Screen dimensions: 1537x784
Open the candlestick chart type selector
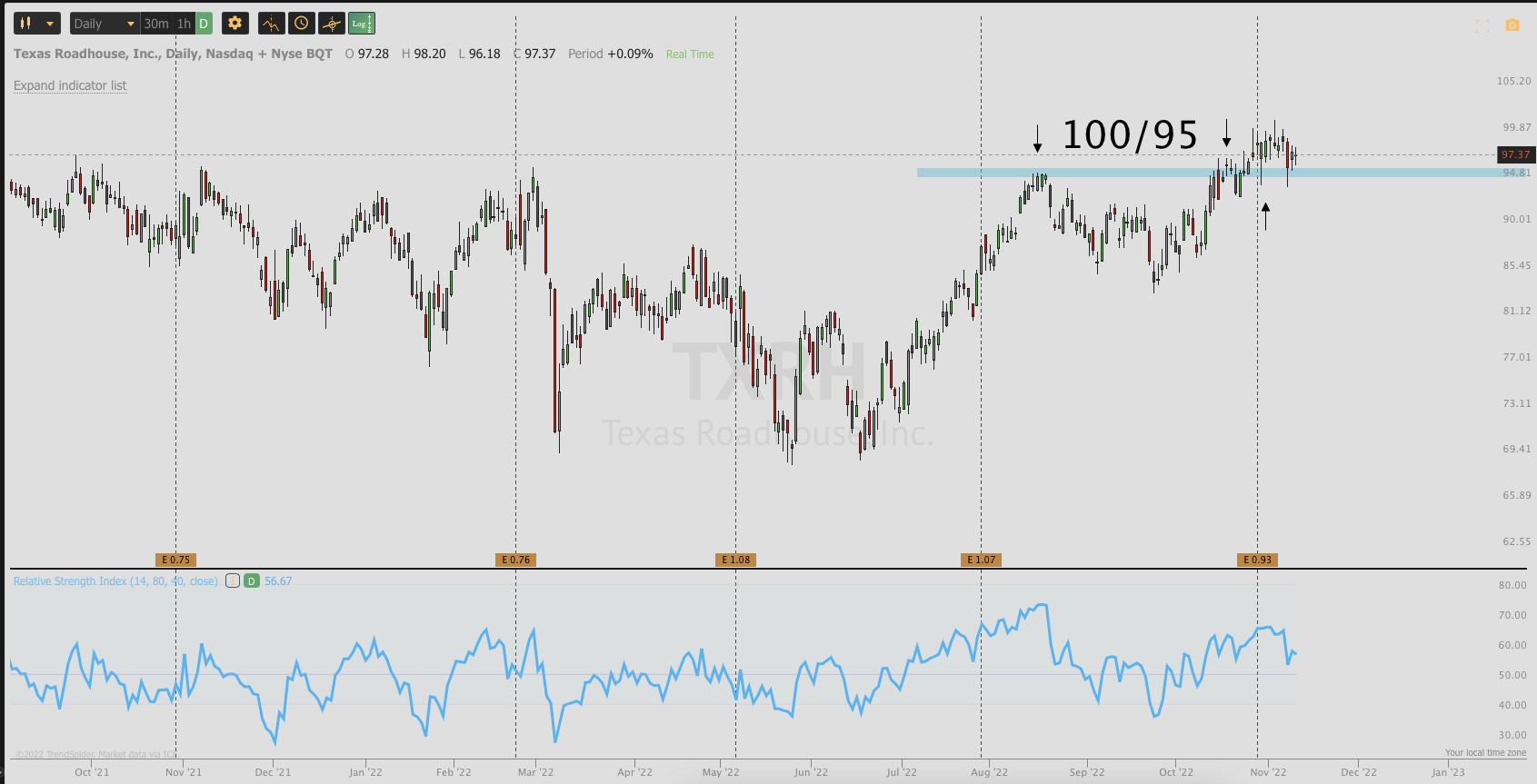pyautogui.click(x=37, y=24)
